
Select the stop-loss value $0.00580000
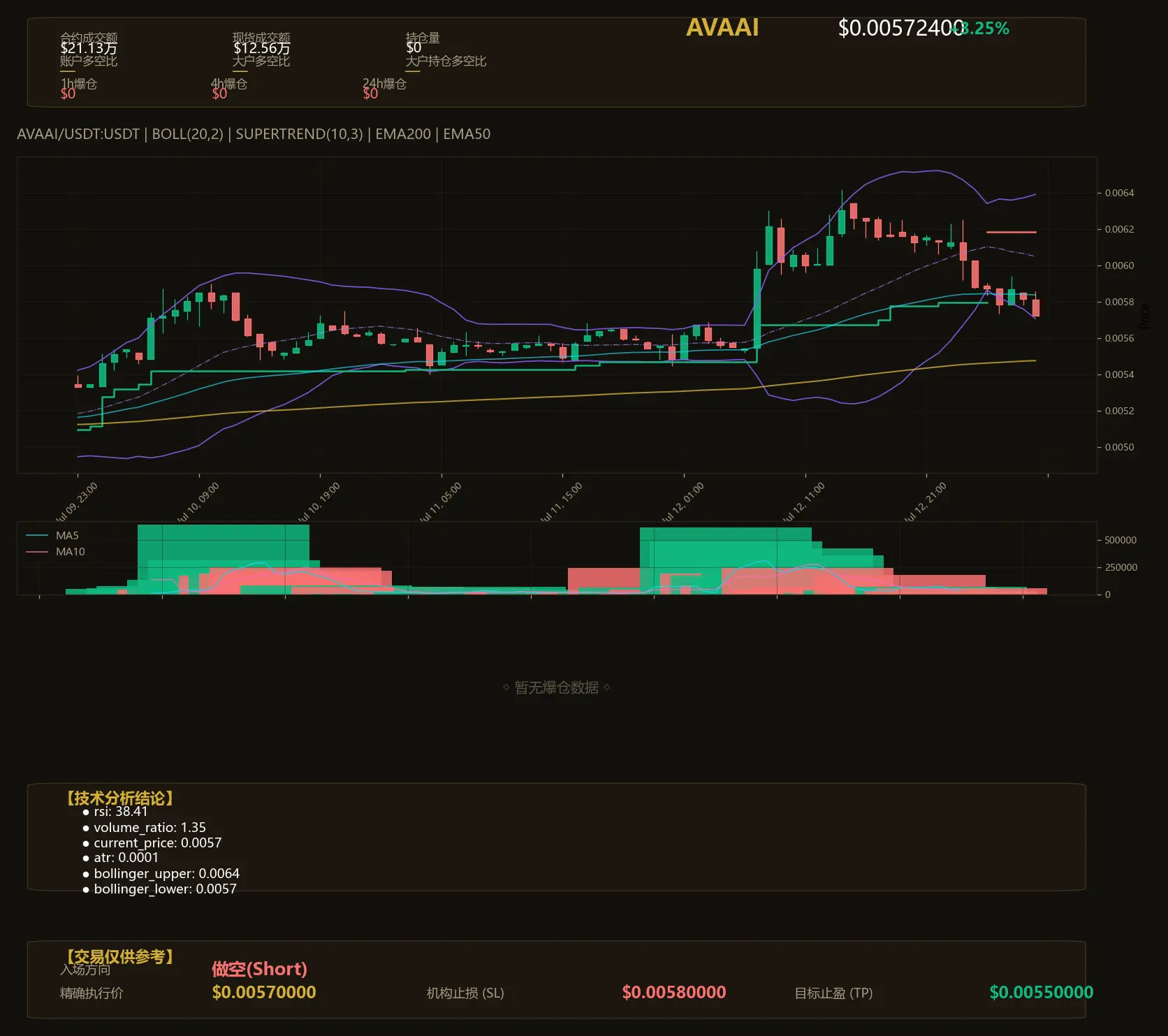tap(674, 992)
